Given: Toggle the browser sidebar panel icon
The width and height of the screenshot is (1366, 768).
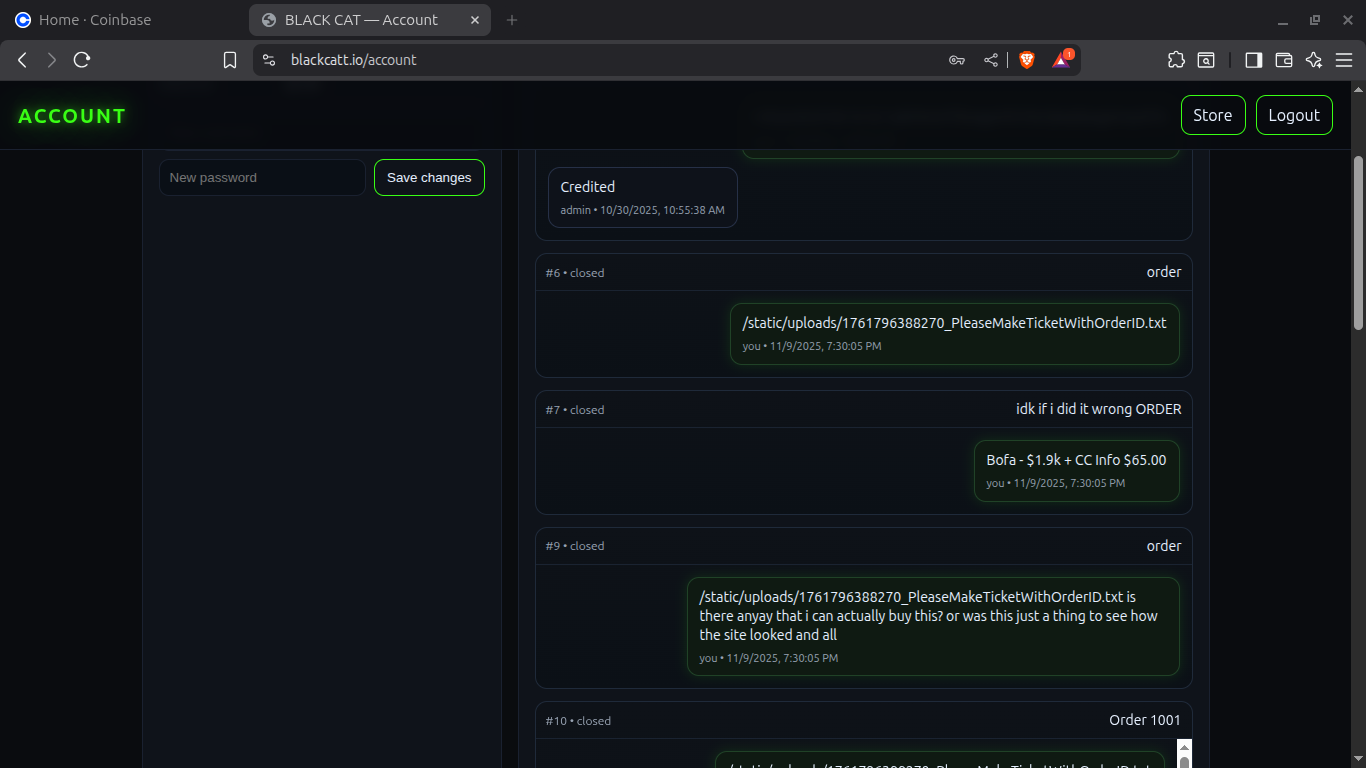Looking at the screenshot, I should pyautogui.click(x=1253, y=60).
